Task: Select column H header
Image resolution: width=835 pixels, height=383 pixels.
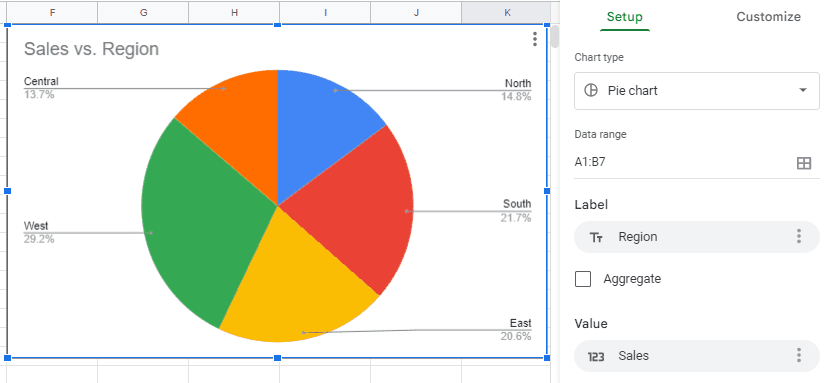Action: coord(234,12)
